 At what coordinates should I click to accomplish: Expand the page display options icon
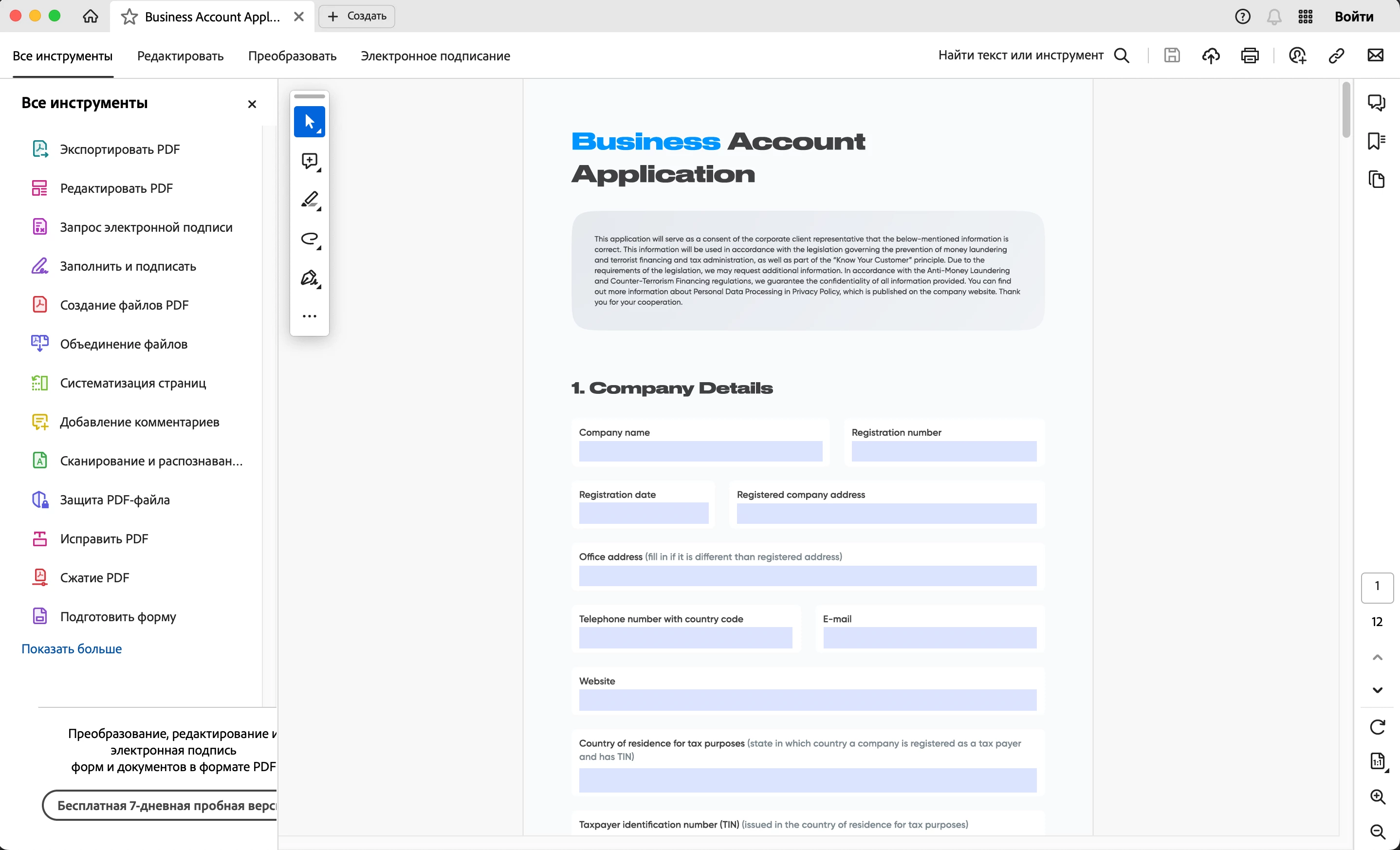pyautogui.click(x=1377, y=761)
